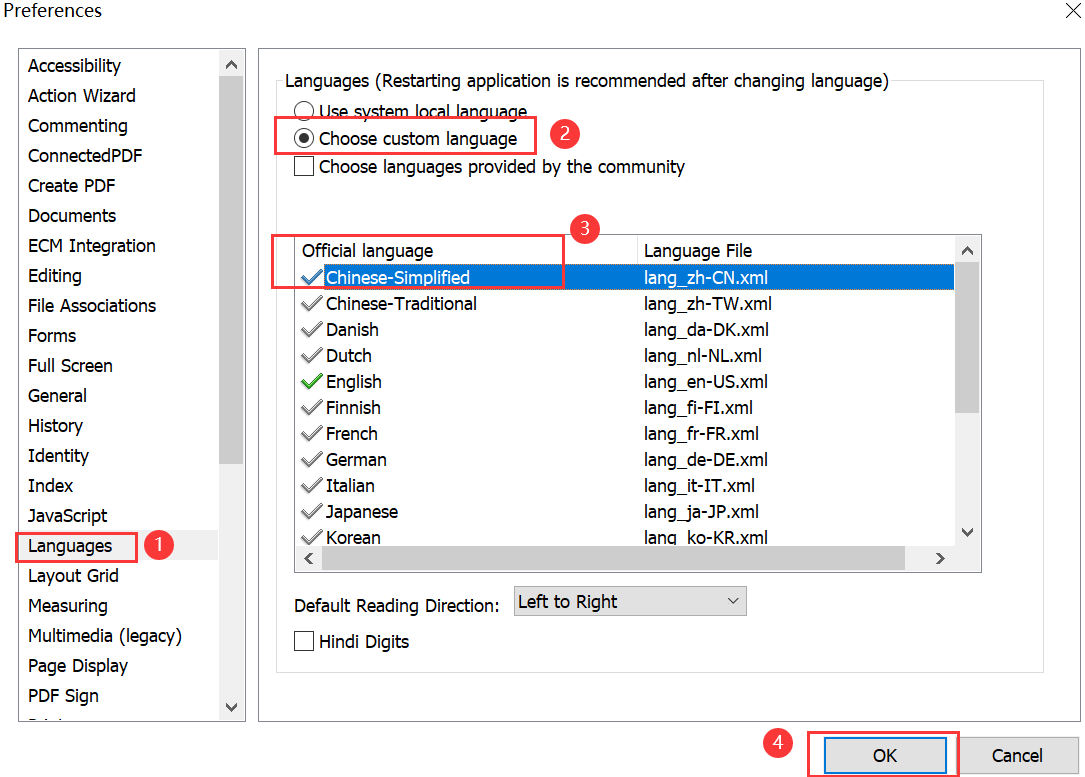This screenshot has height=777, width=1085.
Task: Select Chinese-Simplified in the language list
Action: pyautogui.click(x=398, y=277)
